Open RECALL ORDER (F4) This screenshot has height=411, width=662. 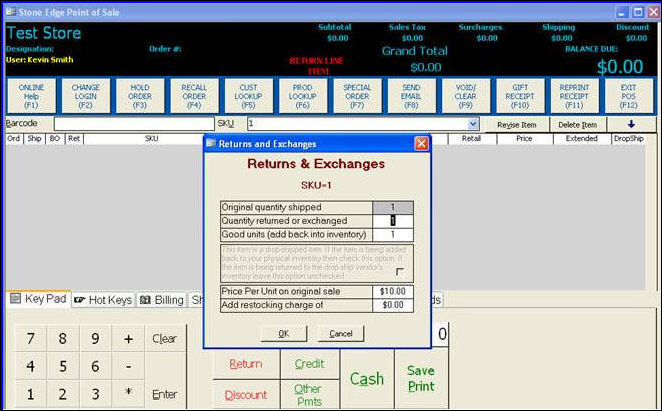194,96
